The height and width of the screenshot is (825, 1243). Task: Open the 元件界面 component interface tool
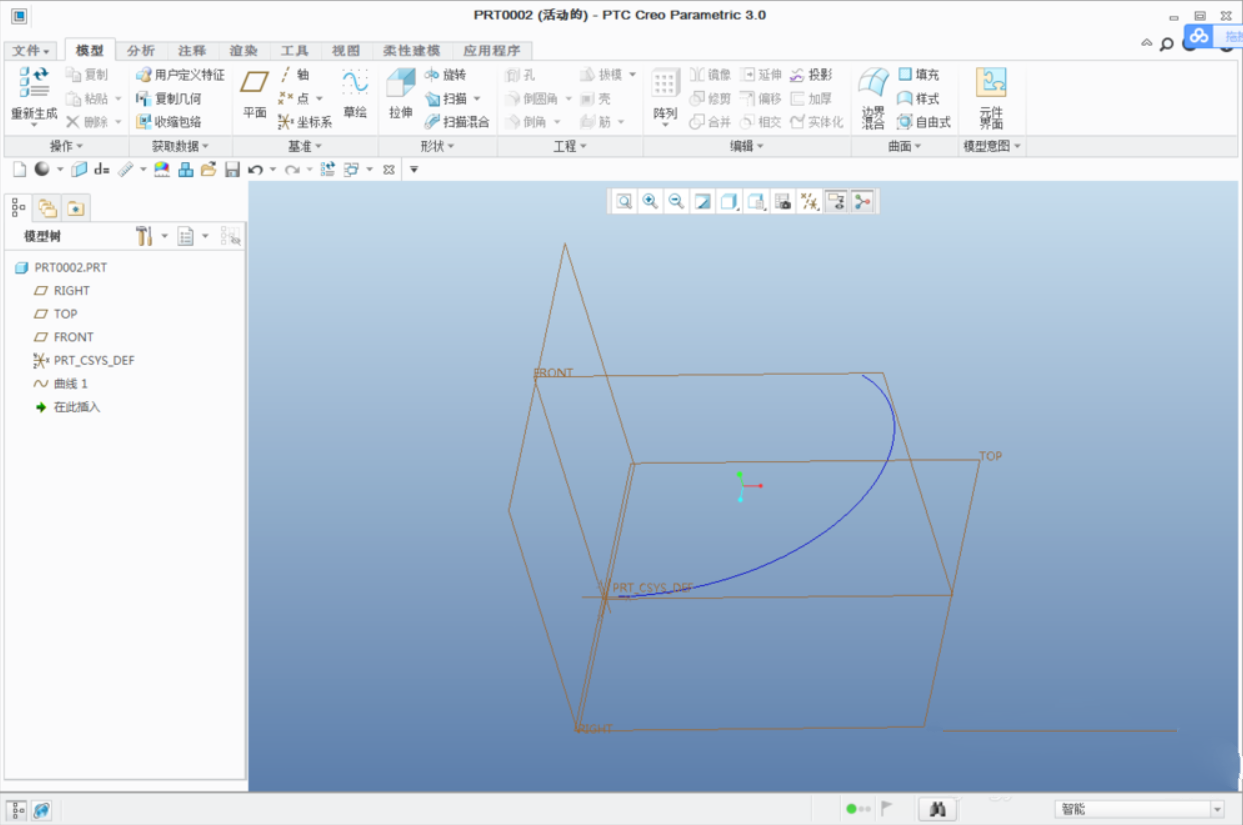click(991, 99)
